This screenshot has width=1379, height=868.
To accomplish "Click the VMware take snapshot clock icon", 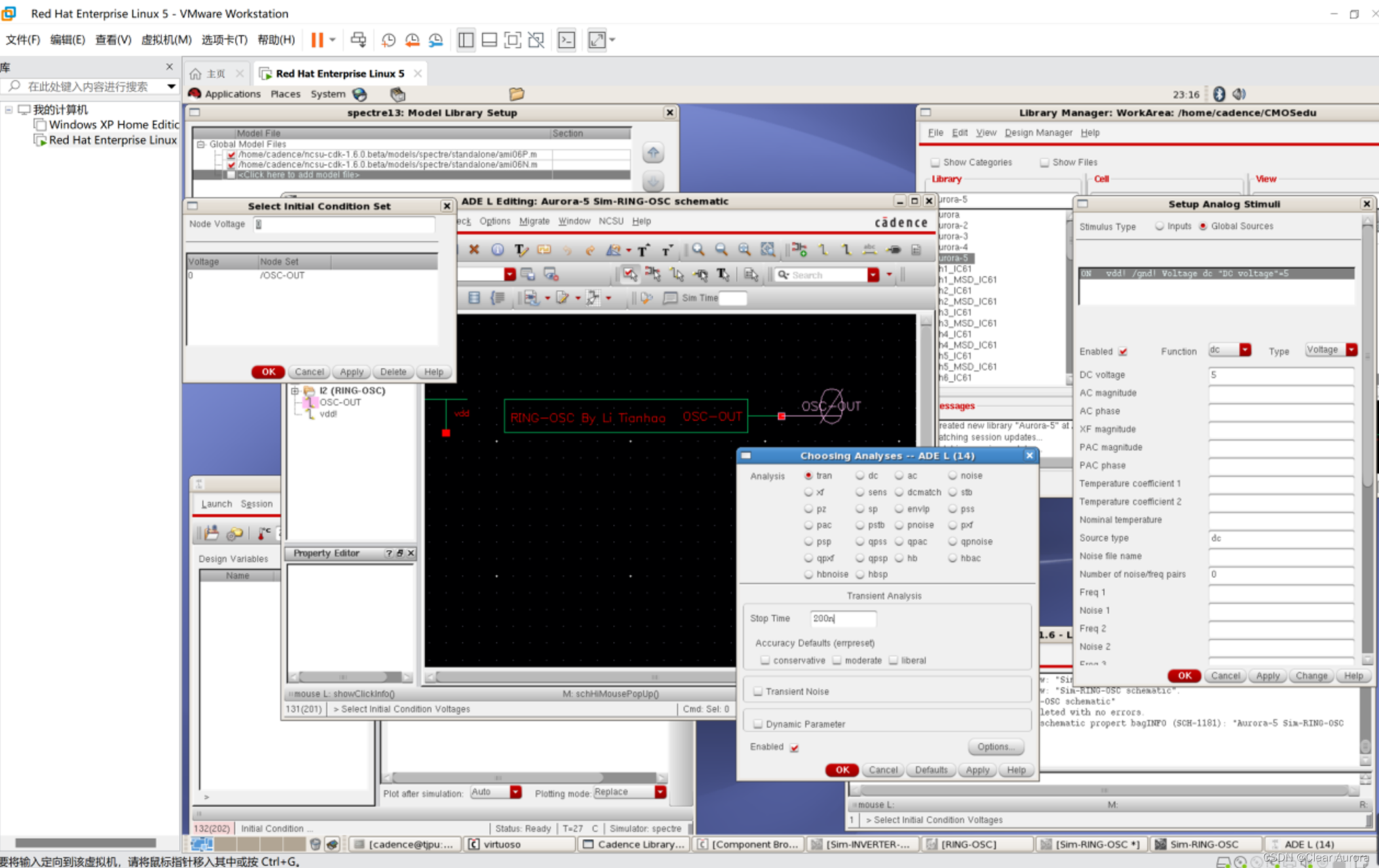I will click(x=388, y=40).
